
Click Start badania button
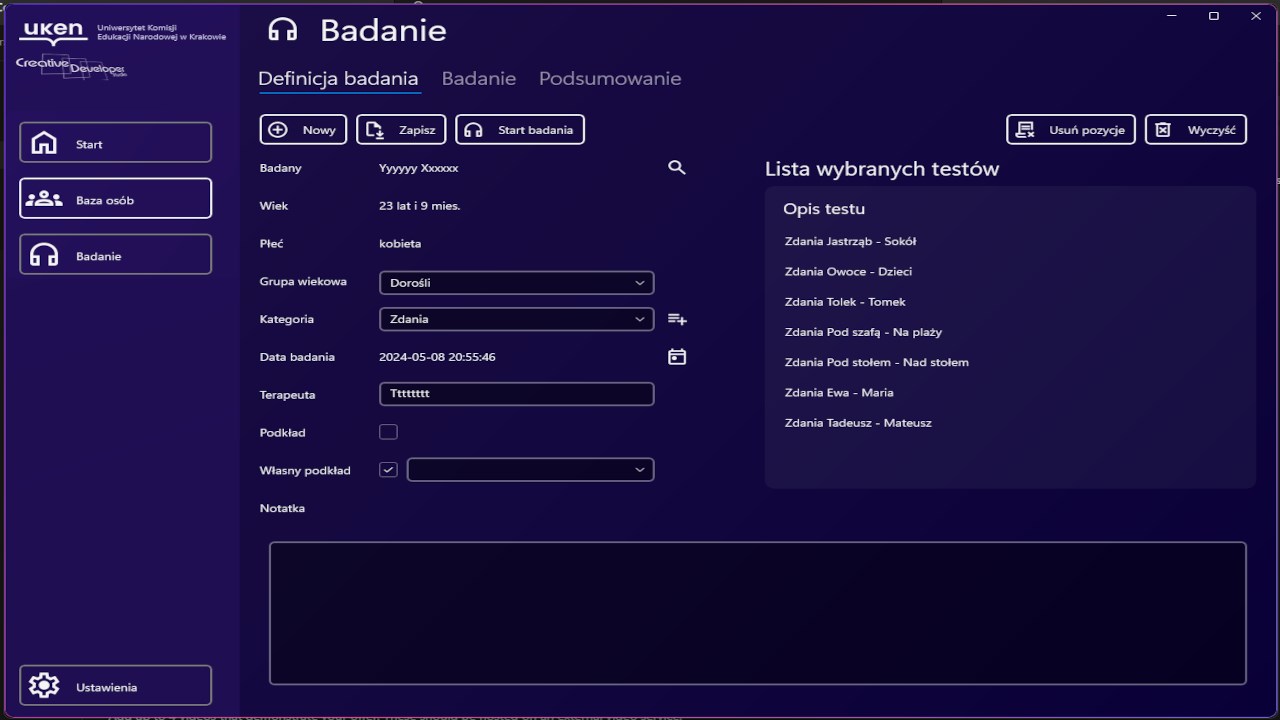520,130
